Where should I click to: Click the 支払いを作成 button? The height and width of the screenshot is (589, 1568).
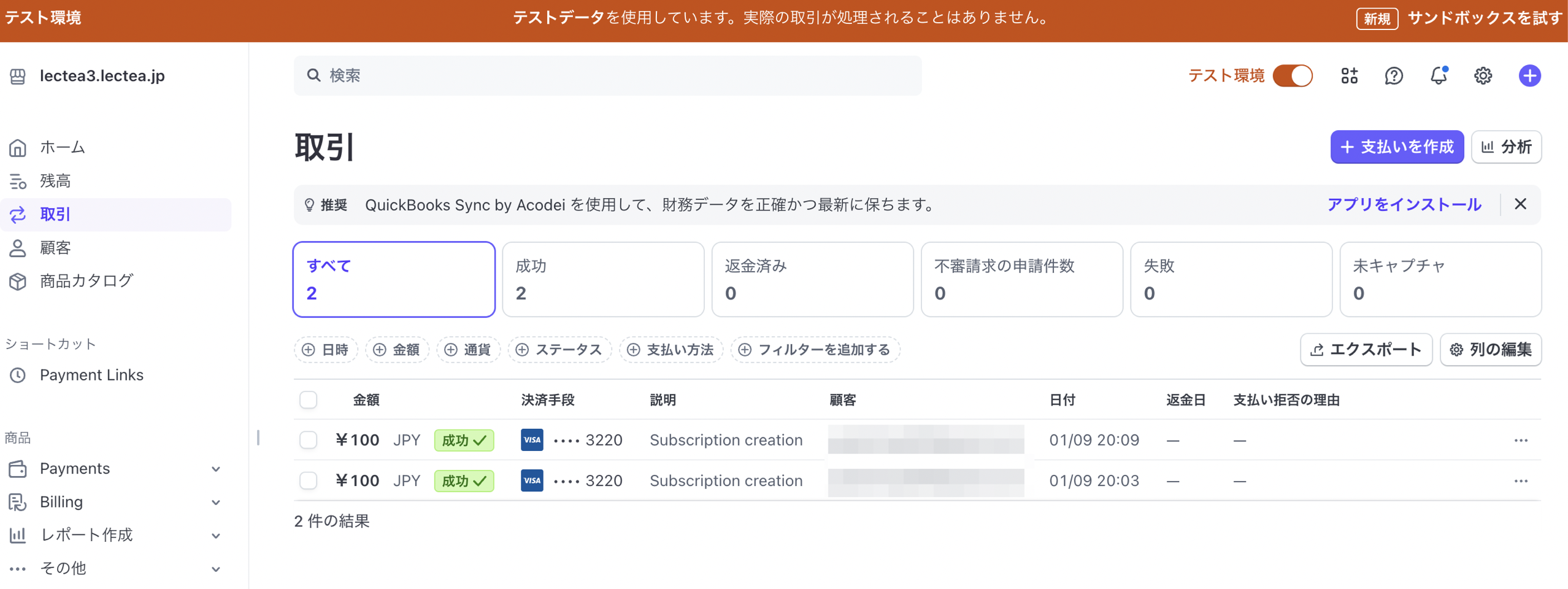tap(1396, 147)
